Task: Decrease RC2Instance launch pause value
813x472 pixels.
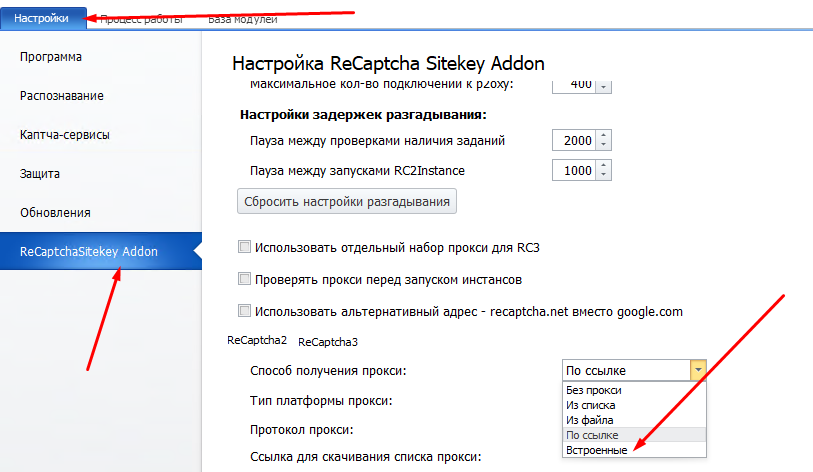Action: point(604,175)
